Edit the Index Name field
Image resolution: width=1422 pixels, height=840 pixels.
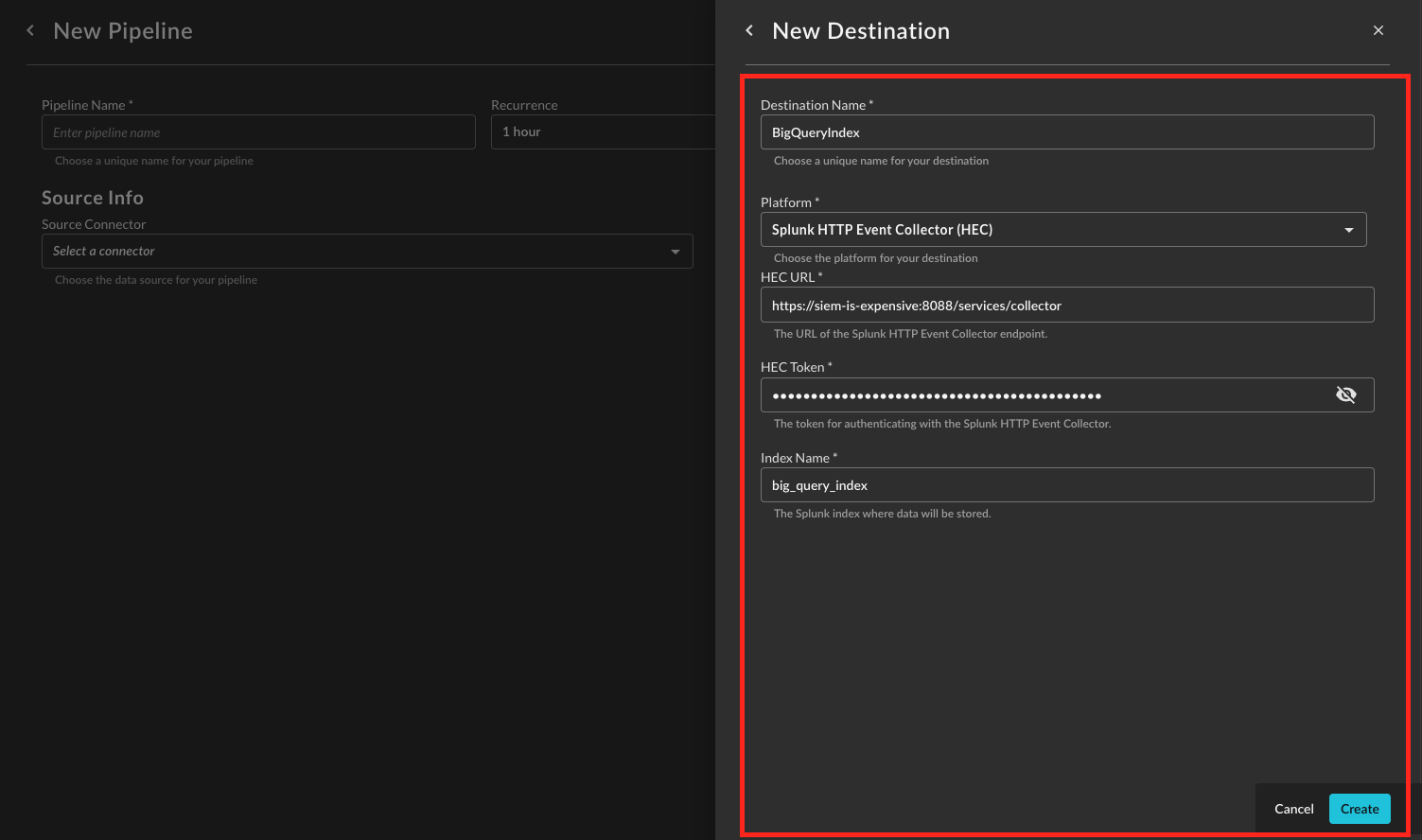[x=1067, y=485]
